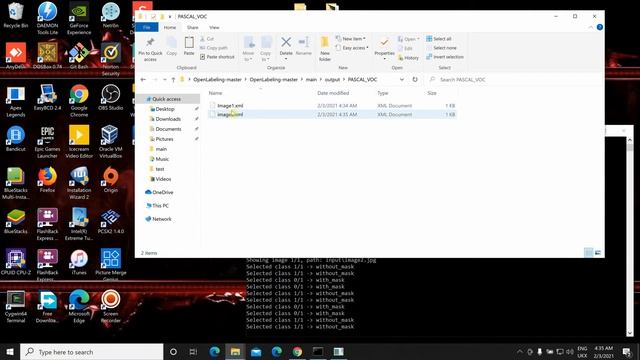
Task: Go up one folder level
Action: pyautogui.click(x=173, y=80)
